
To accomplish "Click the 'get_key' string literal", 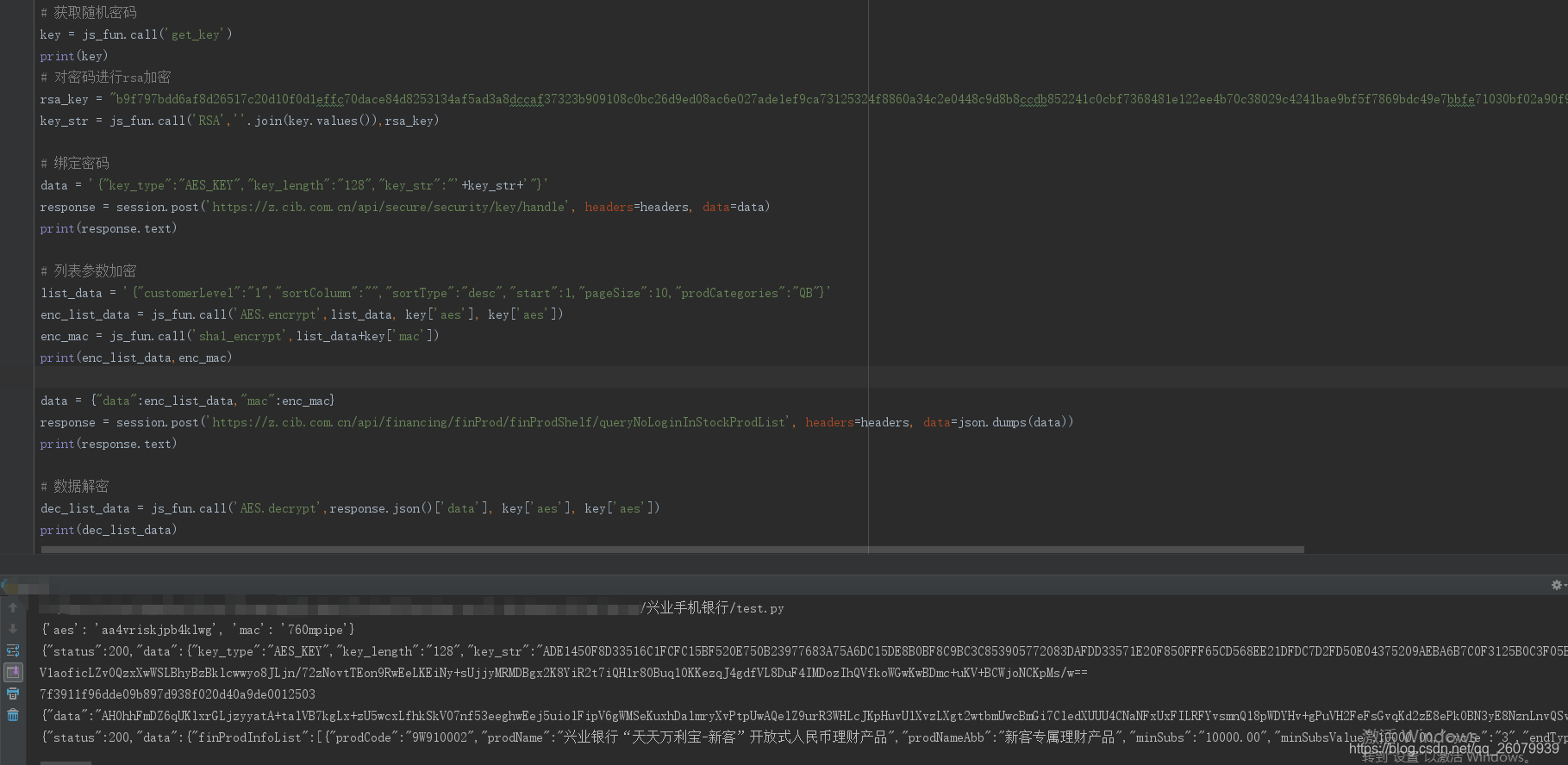I will 196,34.
